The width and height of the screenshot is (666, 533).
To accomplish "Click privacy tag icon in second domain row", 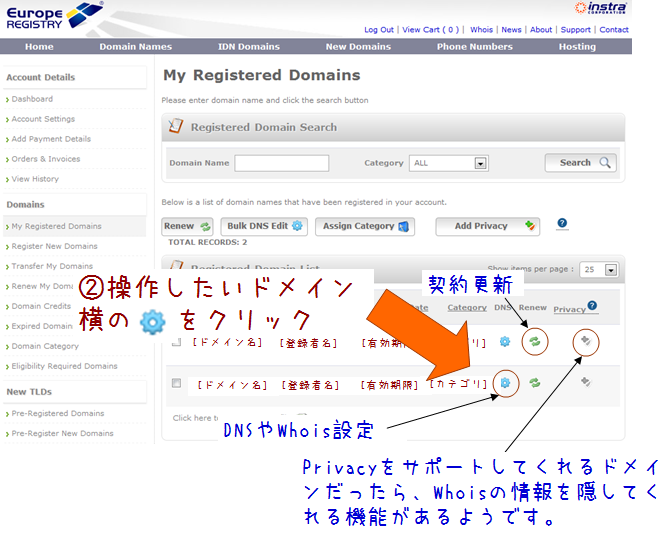I will [x=586, y=382].
